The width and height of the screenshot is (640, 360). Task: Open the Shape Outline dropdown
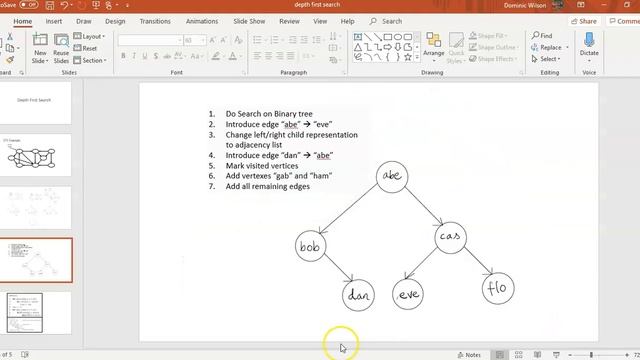pos(493,47)
